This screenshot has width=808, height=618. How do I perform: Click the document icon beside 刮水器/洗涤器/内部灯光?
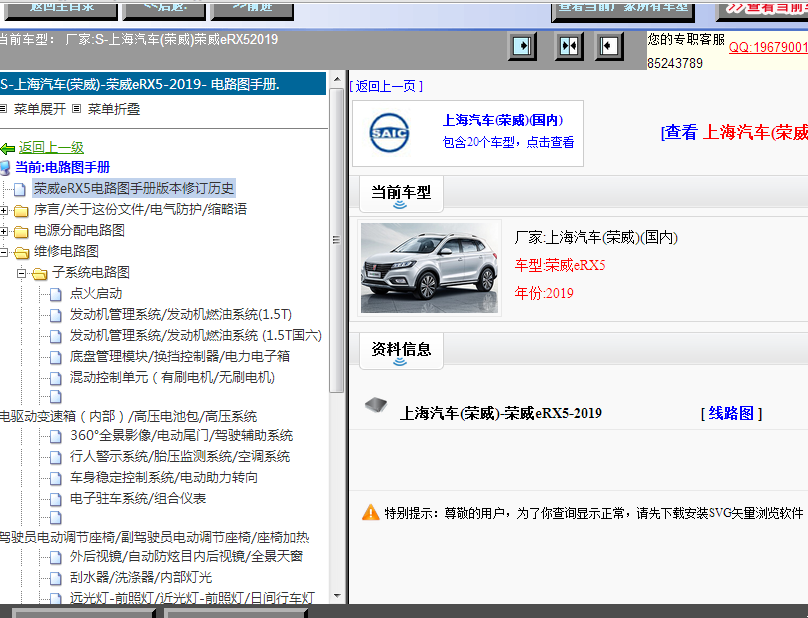point(55,578)
